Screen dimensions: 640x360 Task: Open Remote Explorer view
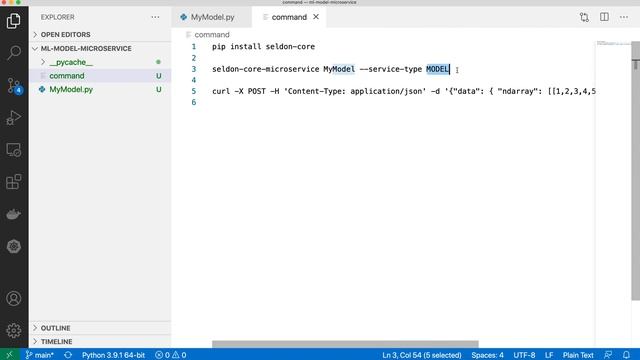click(13, 150)
